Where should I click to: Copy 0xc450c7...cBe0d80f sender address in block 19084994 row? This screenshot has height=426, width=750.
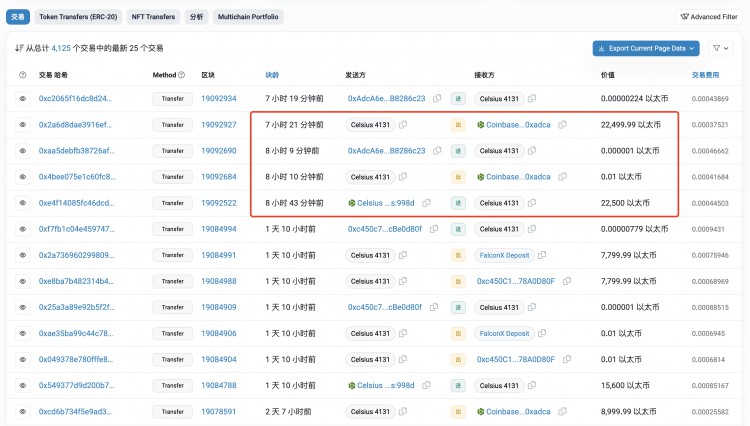[434, 229]
